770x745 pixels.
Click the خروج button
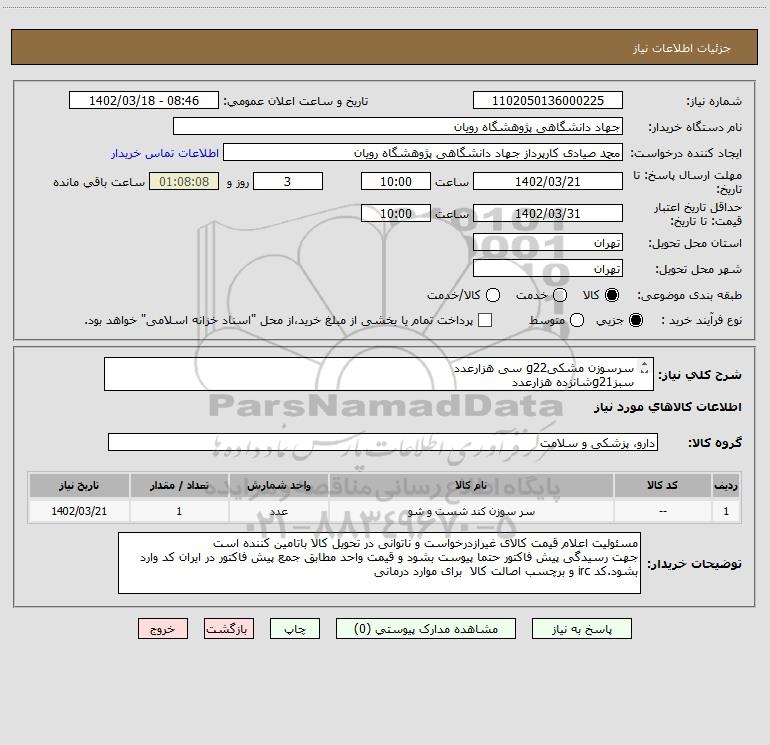(163, 629)
